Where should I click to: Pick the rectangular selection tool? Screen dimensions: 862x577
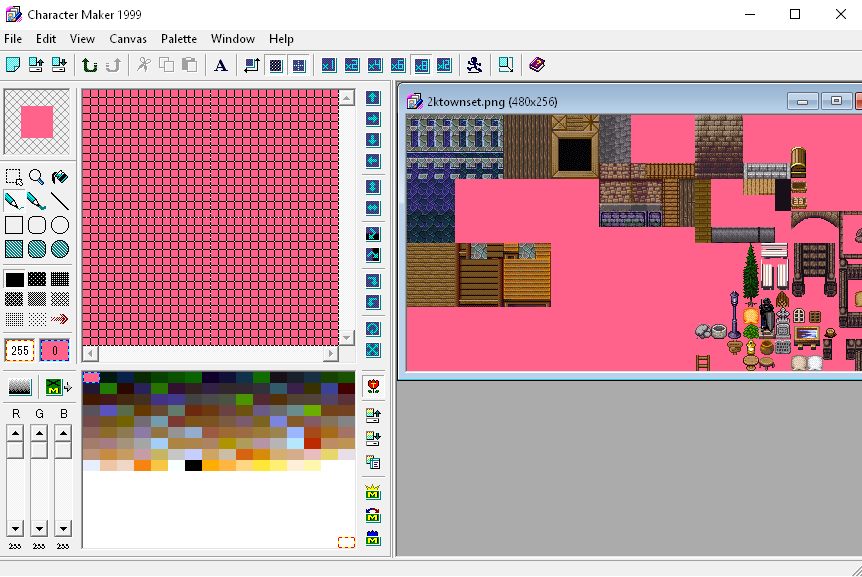(14, 177)
